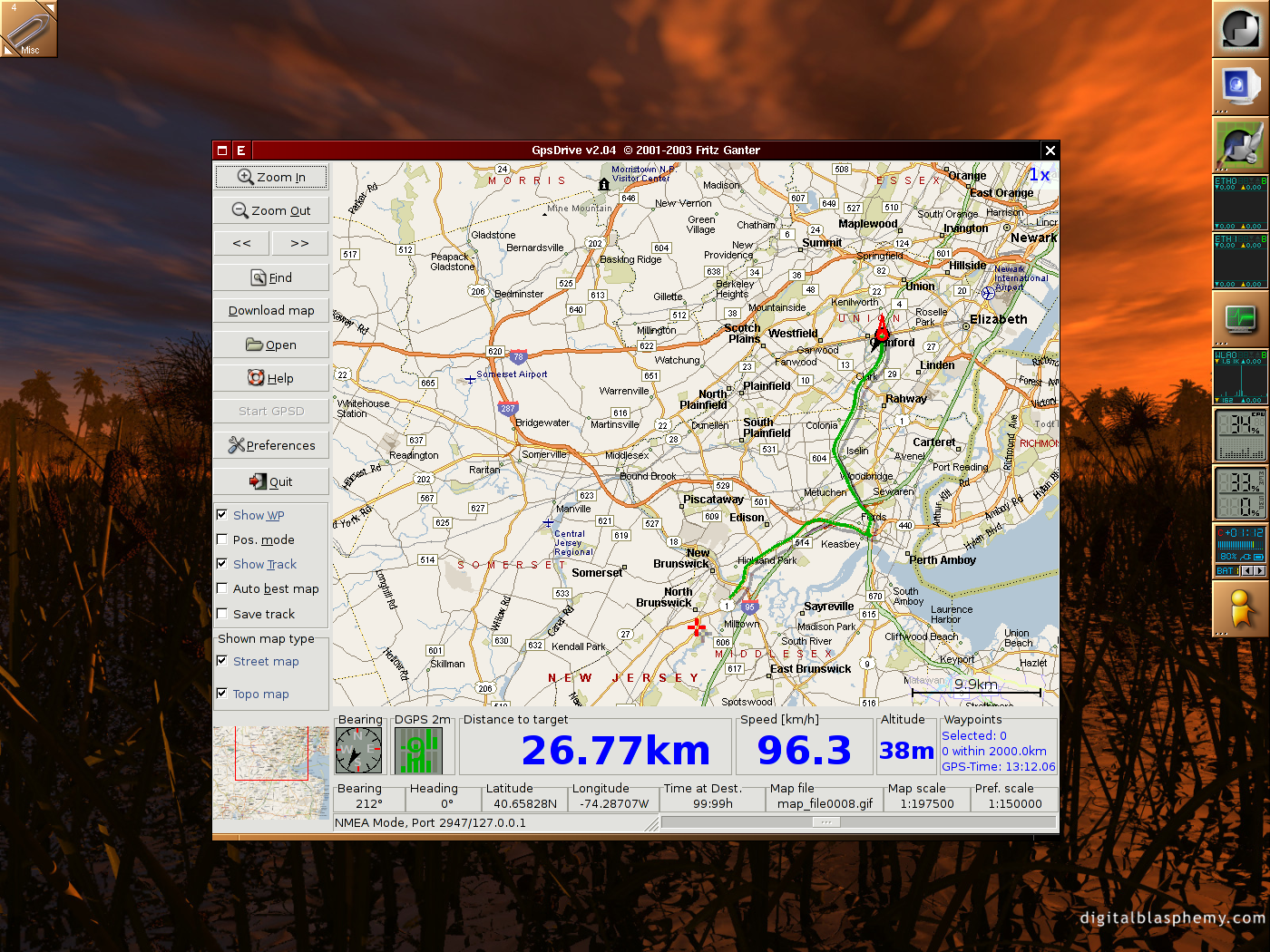
Task: Open the yellow figure messenger dock icon
Action: point(1240,608)
